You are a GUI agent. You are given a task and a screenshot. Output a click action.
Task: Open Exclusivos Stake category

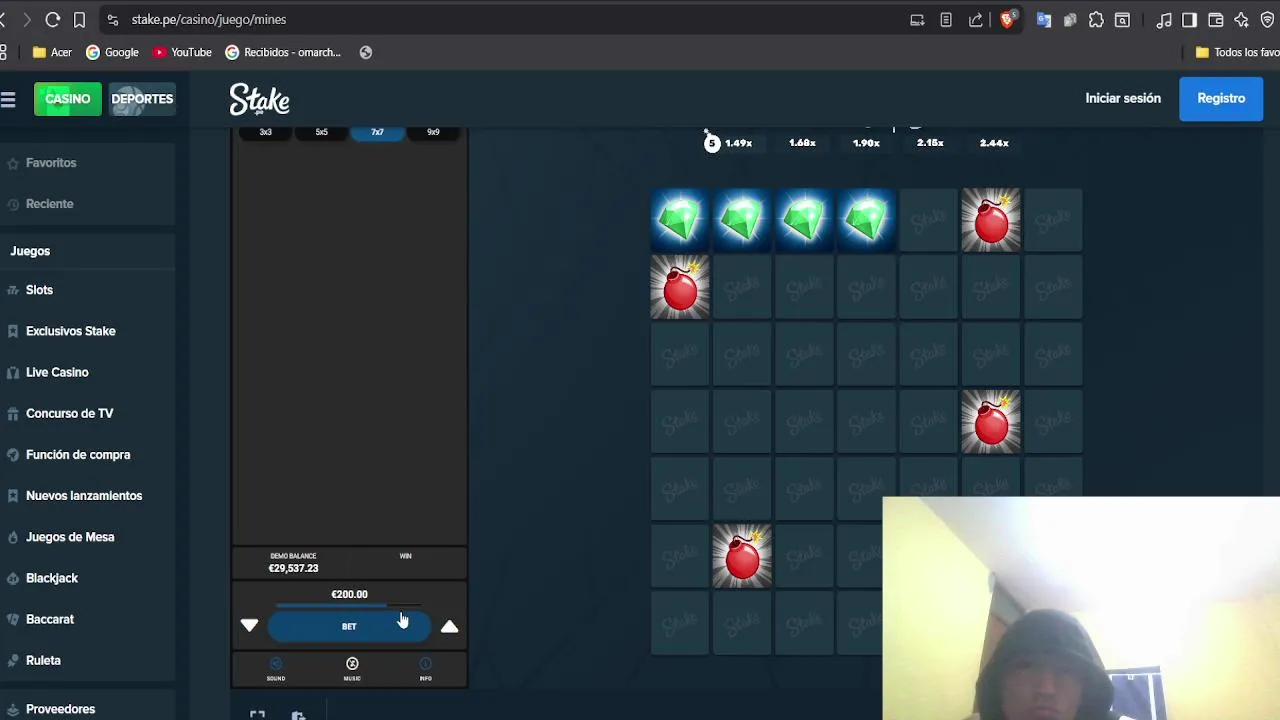(x=70, y=331)
